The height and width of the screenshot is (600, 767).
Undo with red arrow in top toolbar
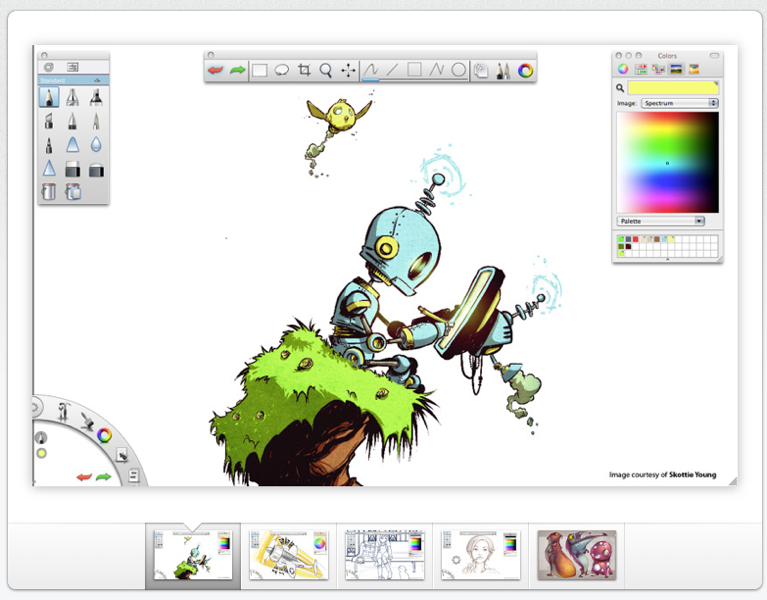click(x=216, y=70)
